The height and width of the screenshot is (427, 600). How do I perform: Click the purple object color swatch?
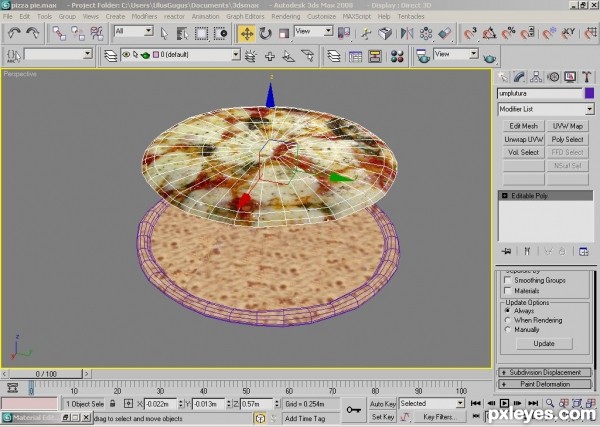590,93
